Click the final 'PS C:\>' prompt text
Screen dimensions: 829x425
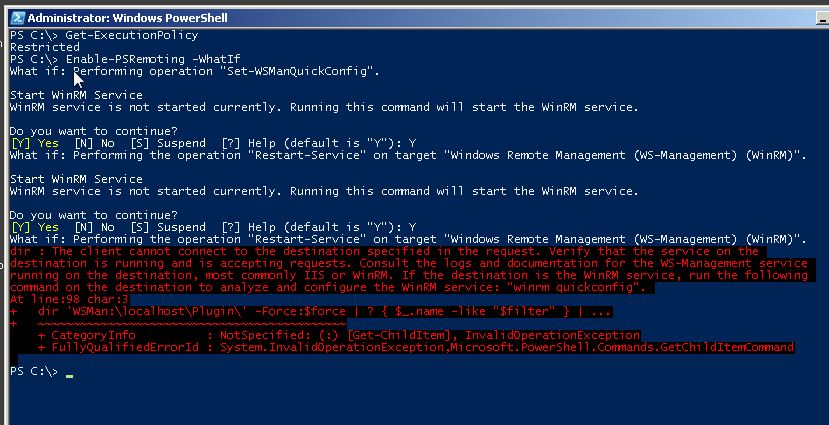pyautogui.click(x=34, y=372)
